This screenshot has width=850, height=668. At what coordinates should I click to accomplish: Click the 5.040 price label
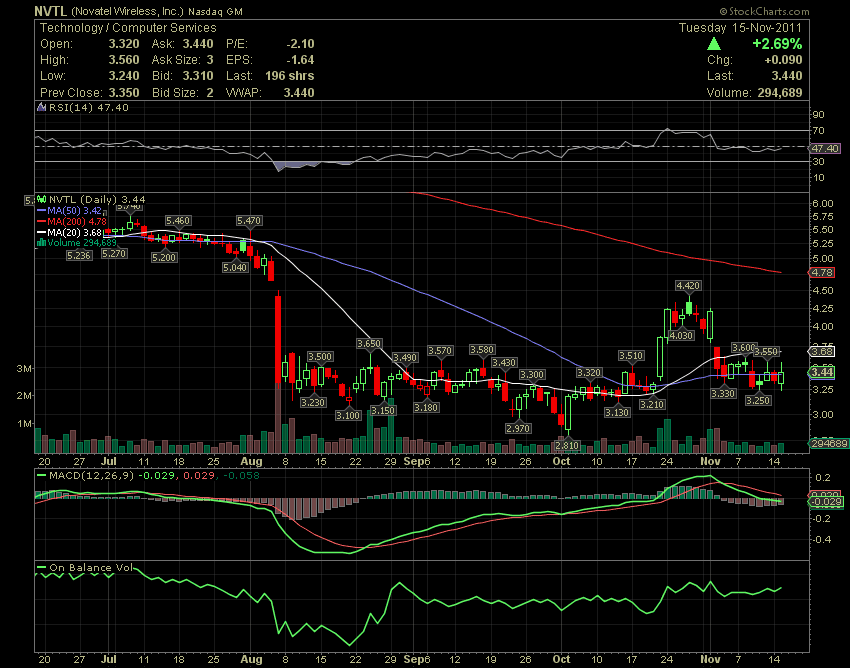pos(235,267)
